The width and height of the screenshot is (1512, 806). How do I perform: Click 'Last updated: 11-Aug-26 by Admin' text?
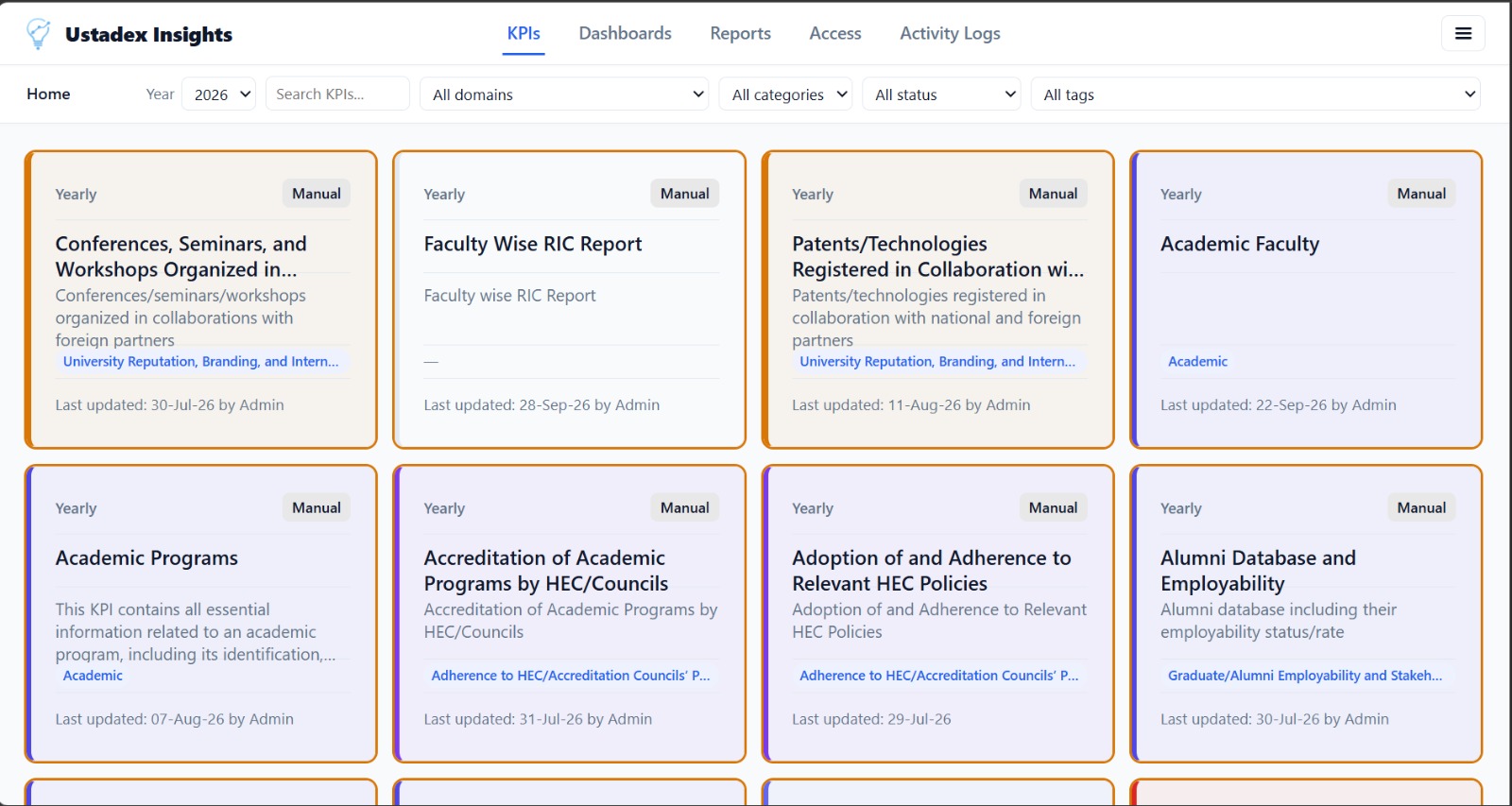911,404
